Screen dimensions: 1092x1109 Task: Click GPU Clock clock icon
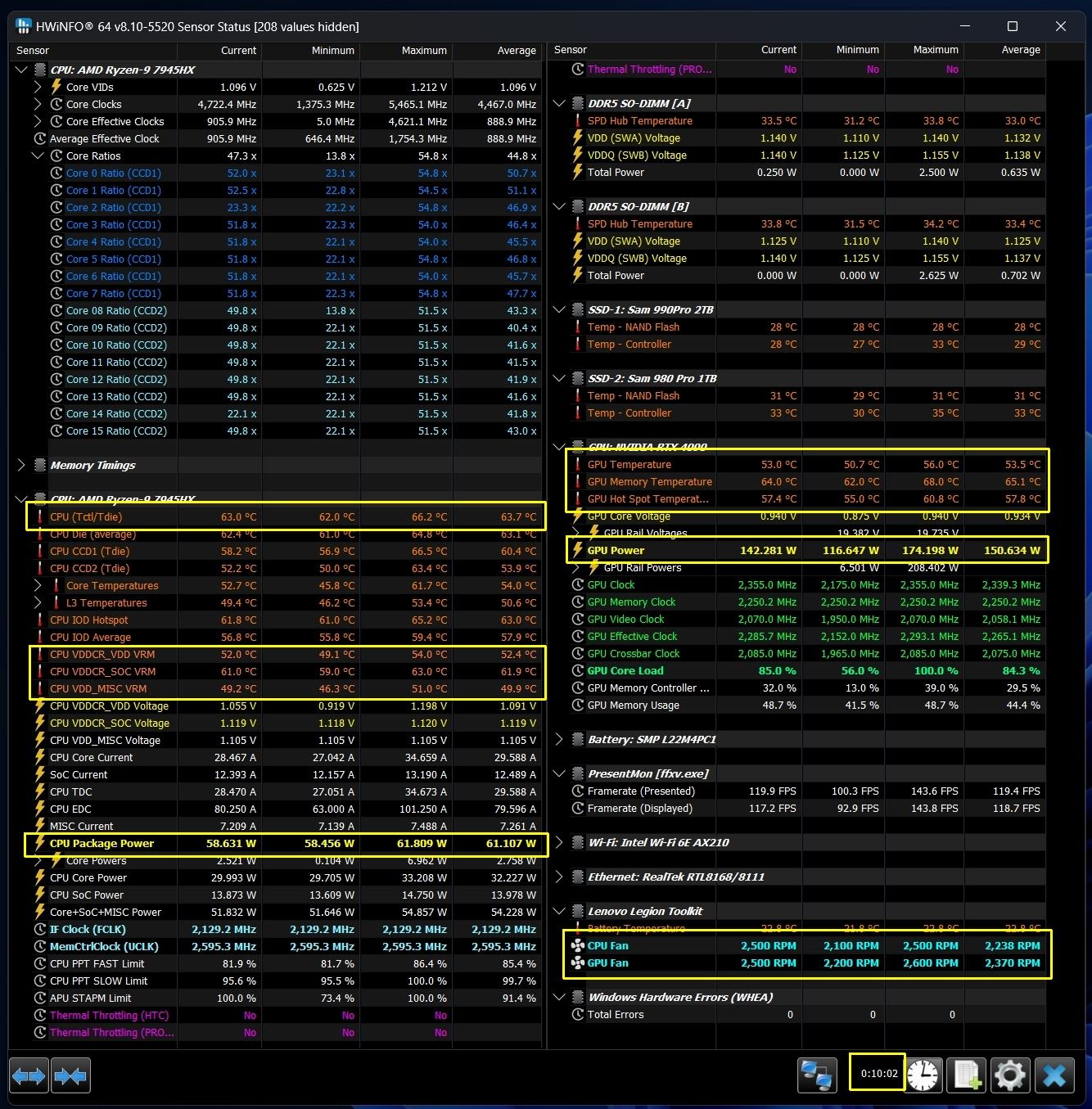578,584
